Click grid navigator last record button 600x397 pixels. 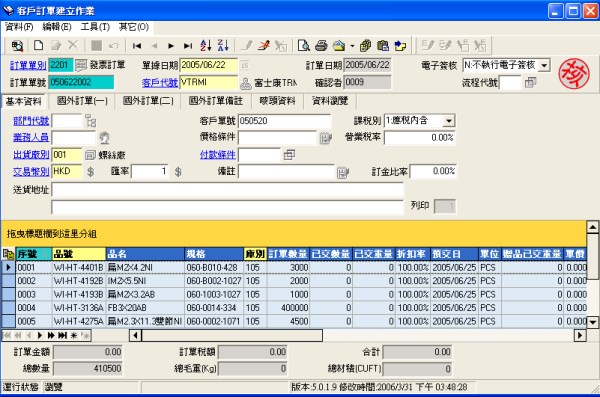62,336
